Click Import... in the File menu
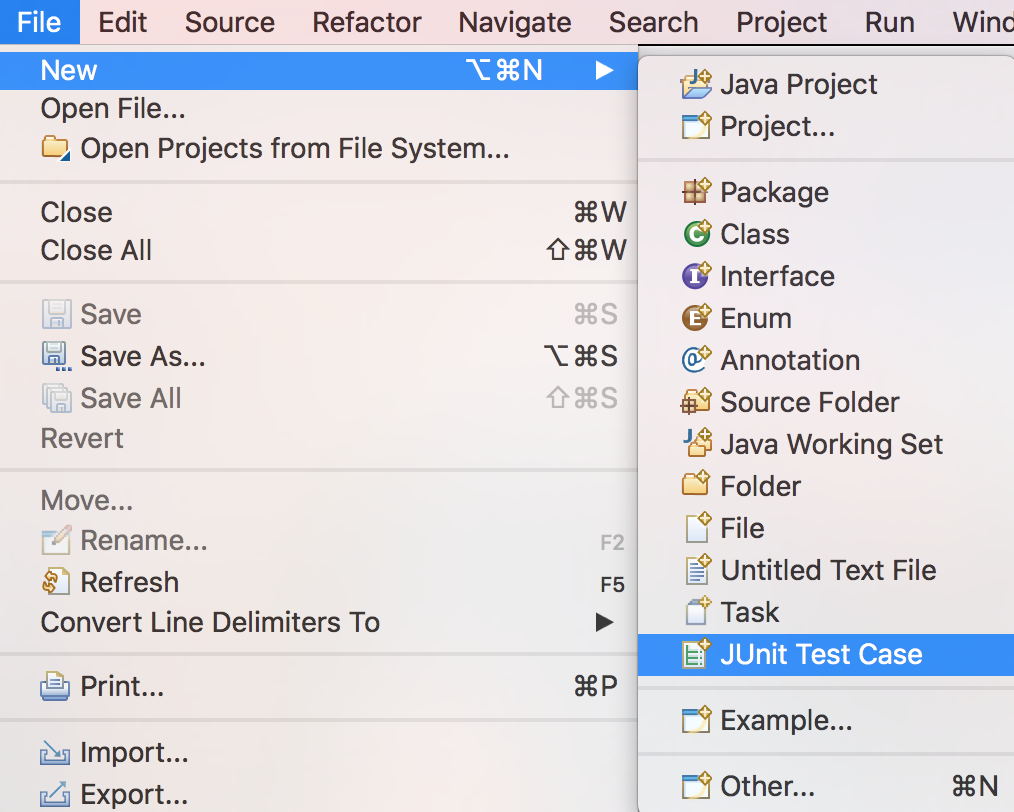The width and height of the screenshot is (1014, 812). coord(136,752)
